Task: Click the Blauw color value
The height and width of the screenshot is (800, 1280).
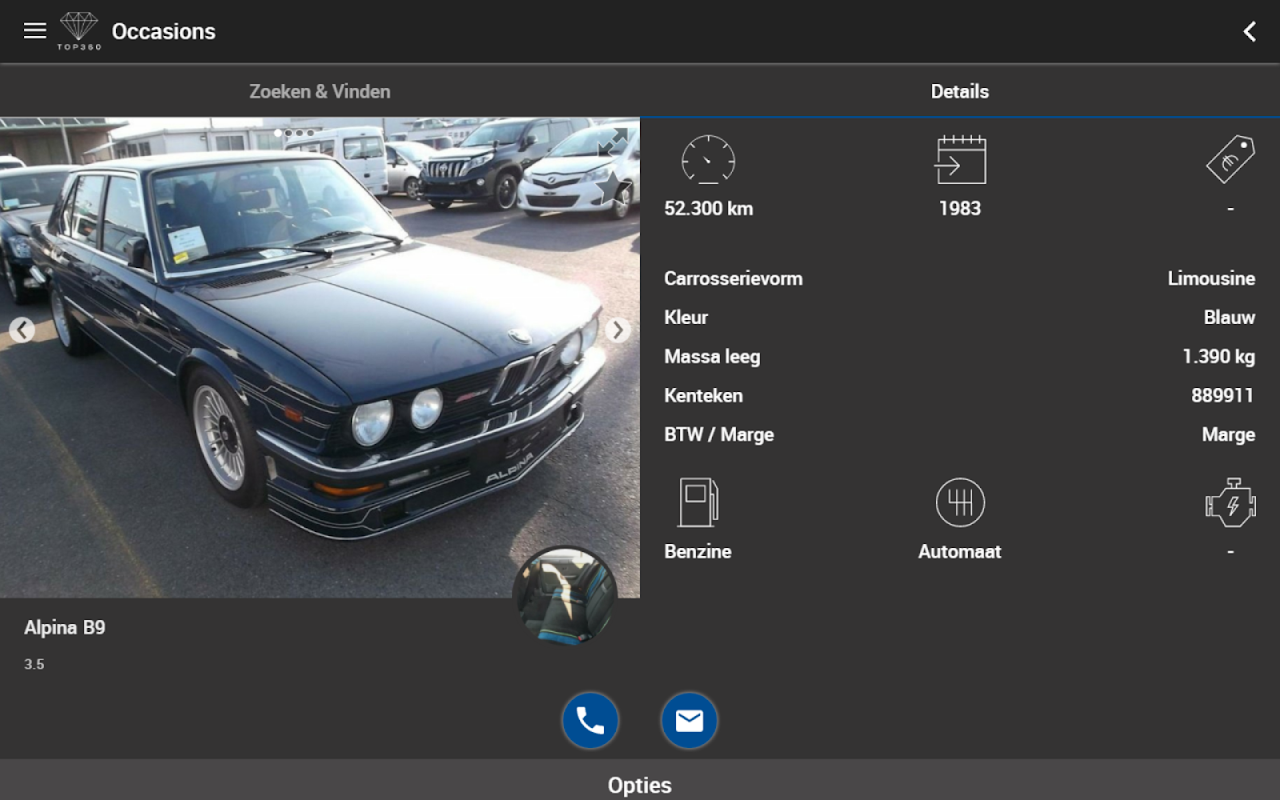Action: pos(1229,318)
